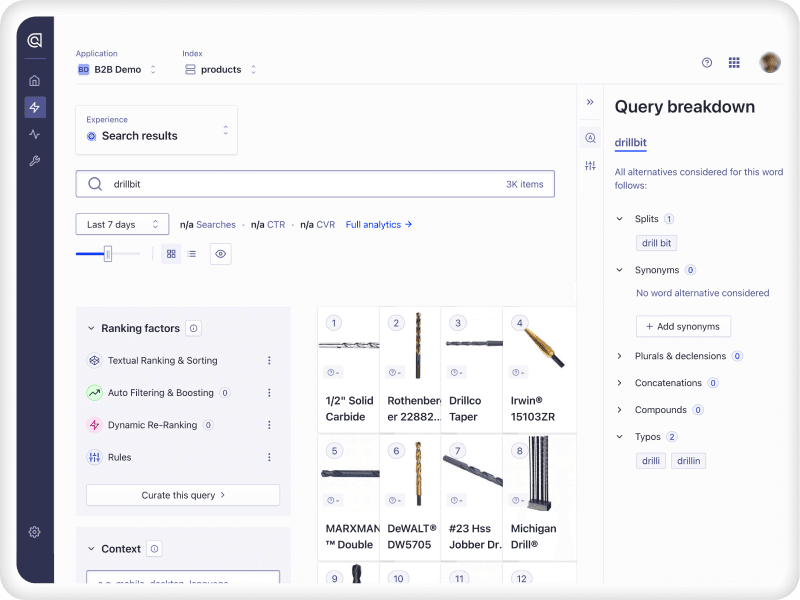Adjust the slider below the date filter
Screen dimensions: 800x600
click(106, 254)
